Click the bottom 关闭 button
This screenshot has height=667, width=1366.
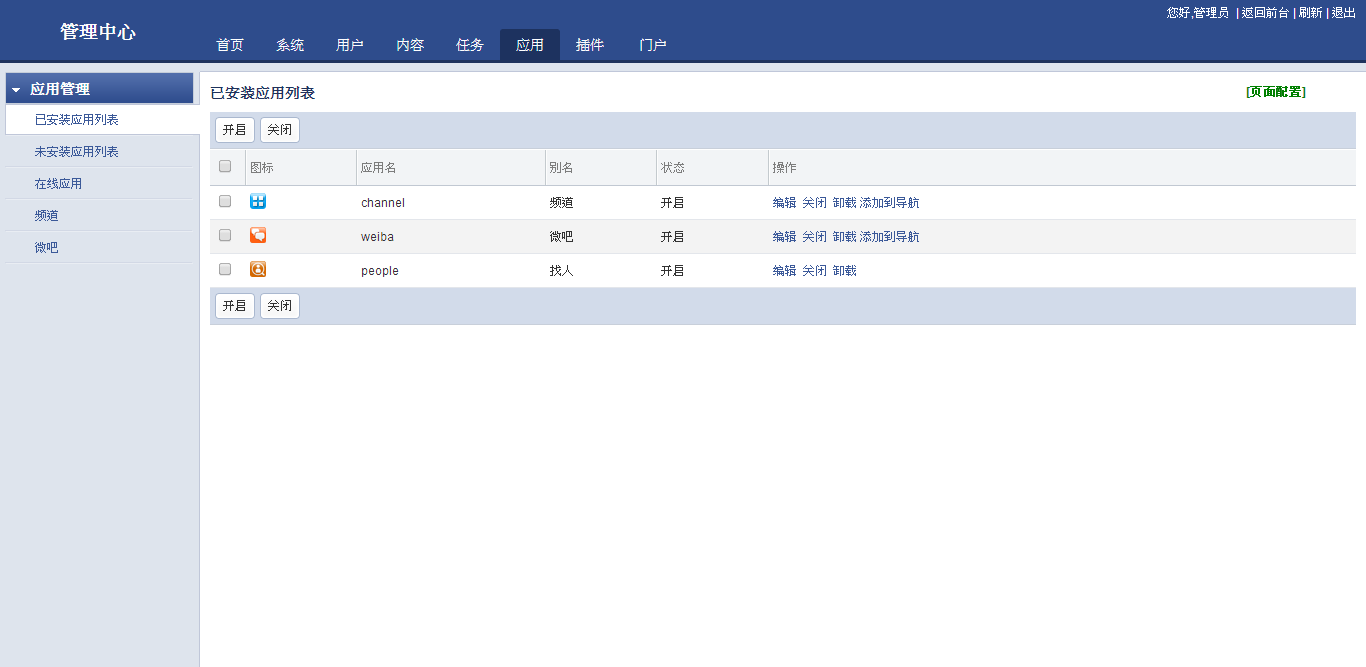click(280, 306)
